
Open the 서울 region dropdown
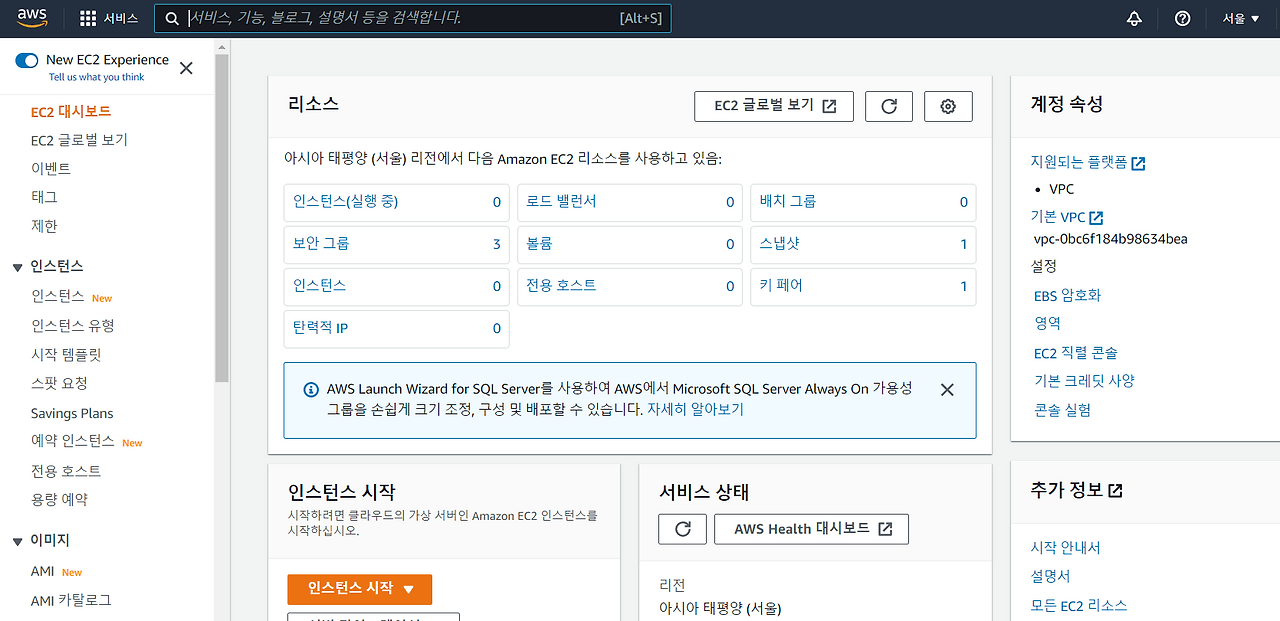coord(1241,19)
